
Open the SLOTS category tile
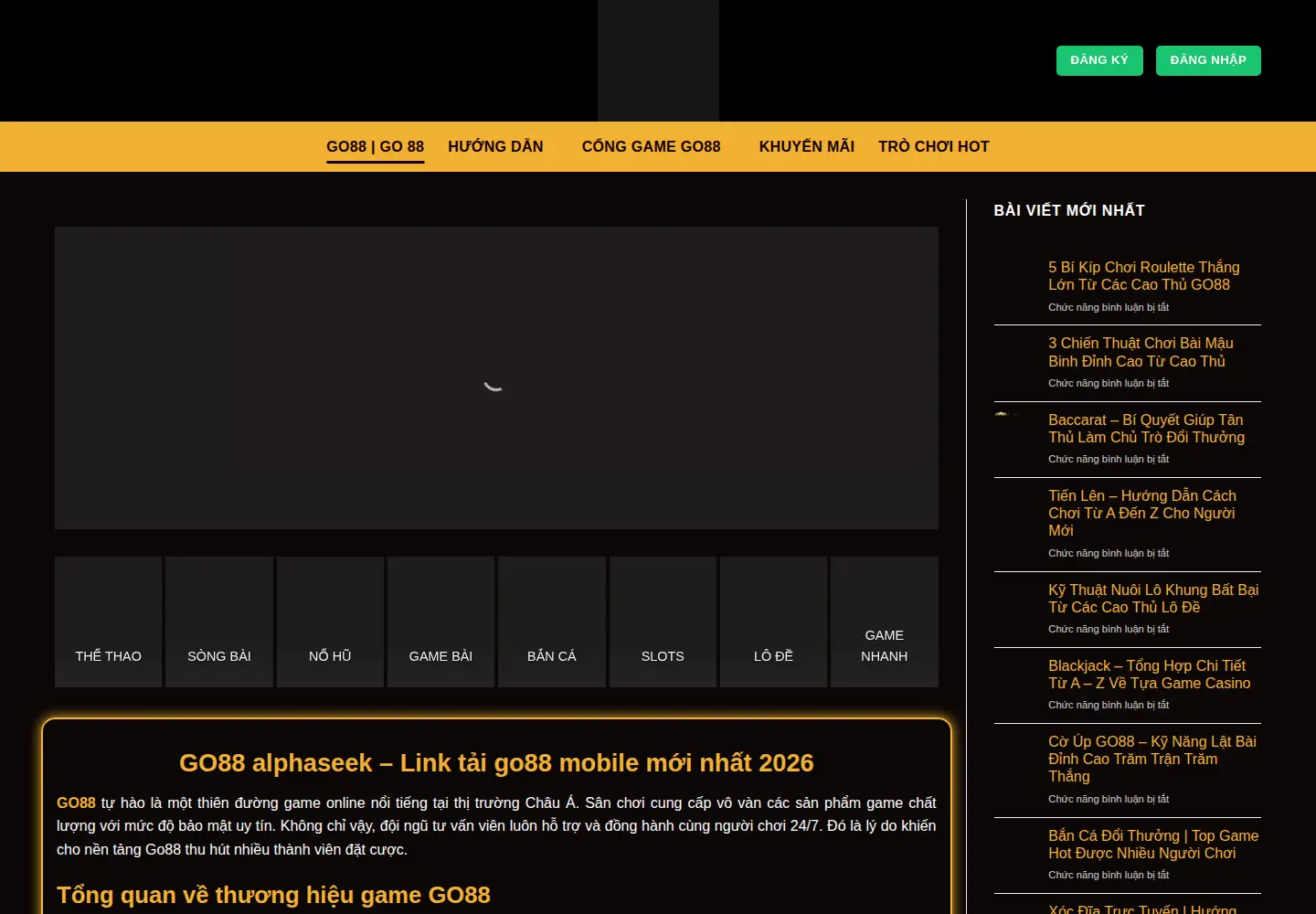tap(663, 622)
